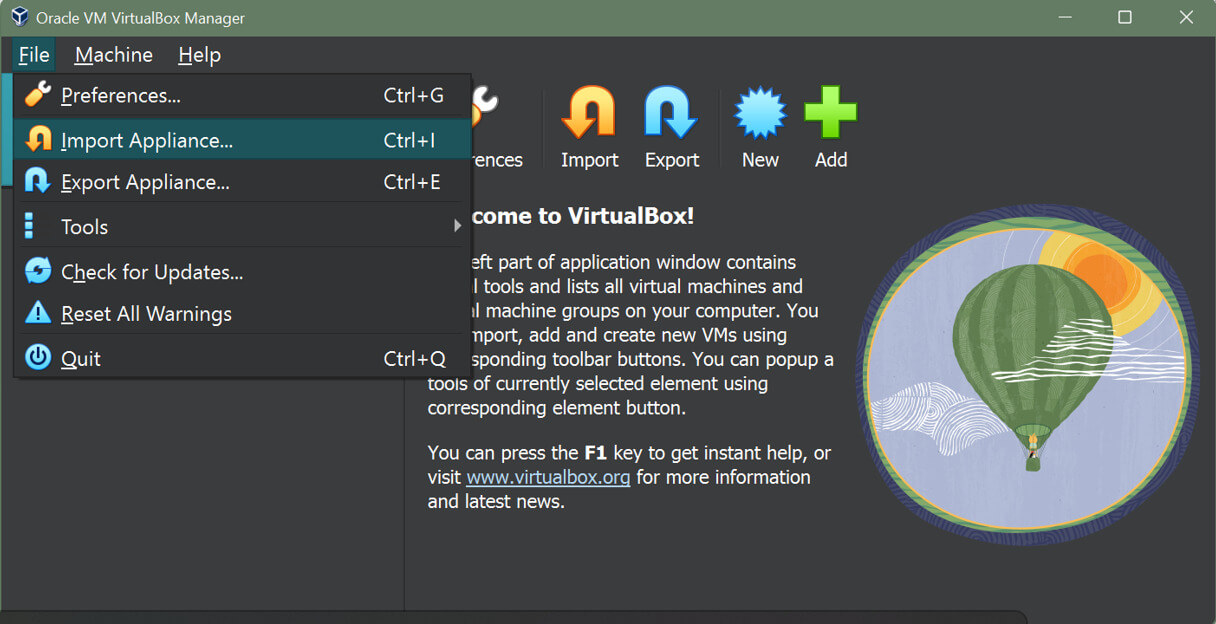Click the wrench icon beside Preferences...
1216x624 pixels.
pyautogui.click(x=37, y=95)
